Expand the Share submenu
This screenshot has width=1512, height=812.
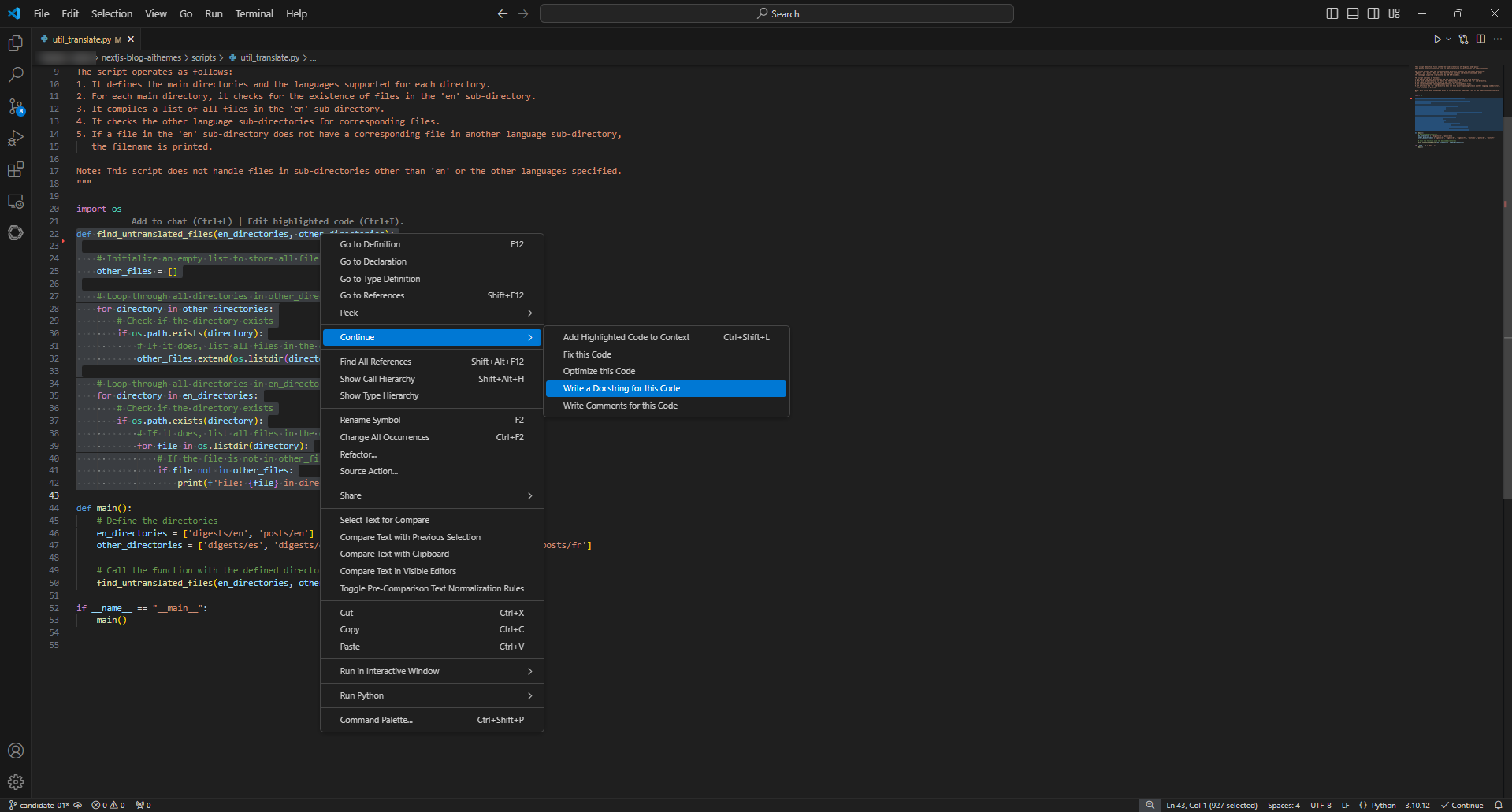(x=432, y=495)
